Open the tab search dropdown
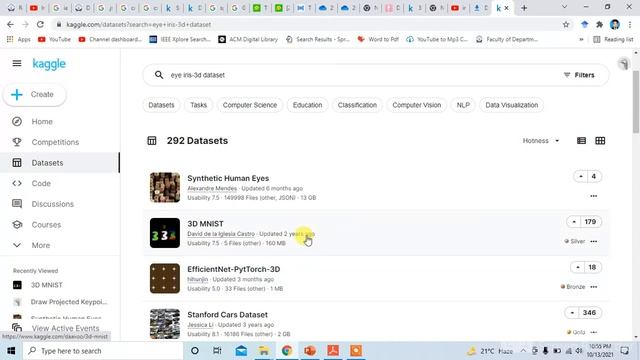 (564, 7)
